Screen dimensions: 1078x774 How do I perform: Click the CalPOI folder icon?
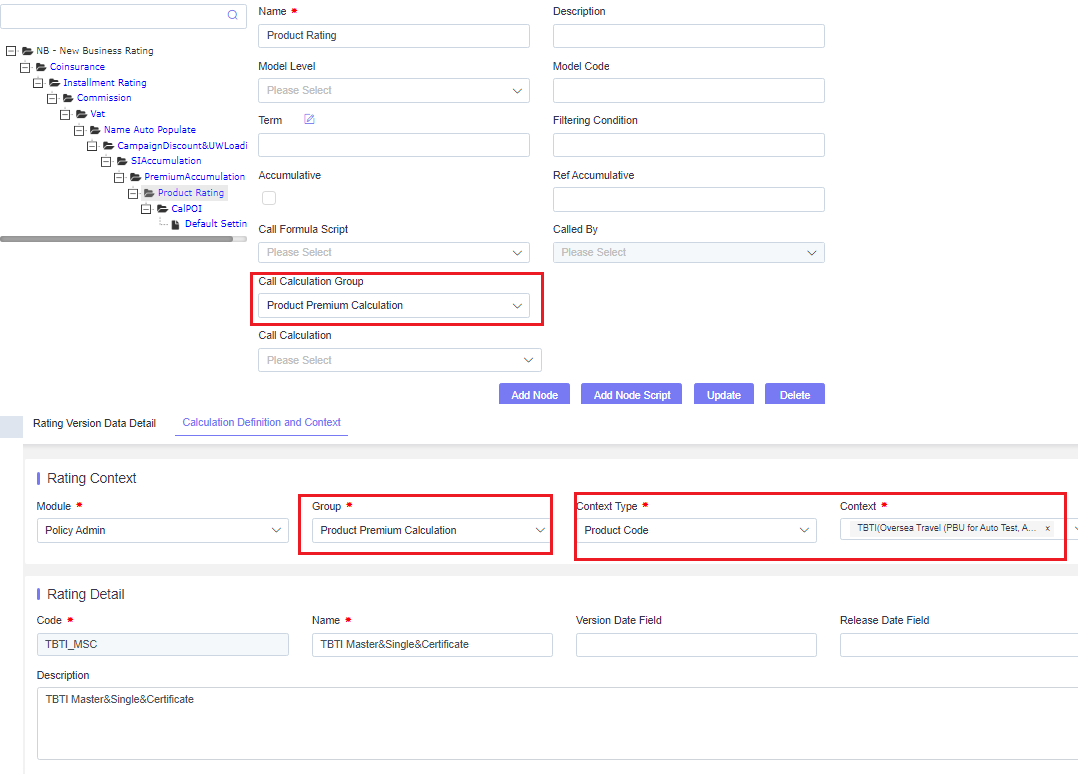(x=163, y=208)
